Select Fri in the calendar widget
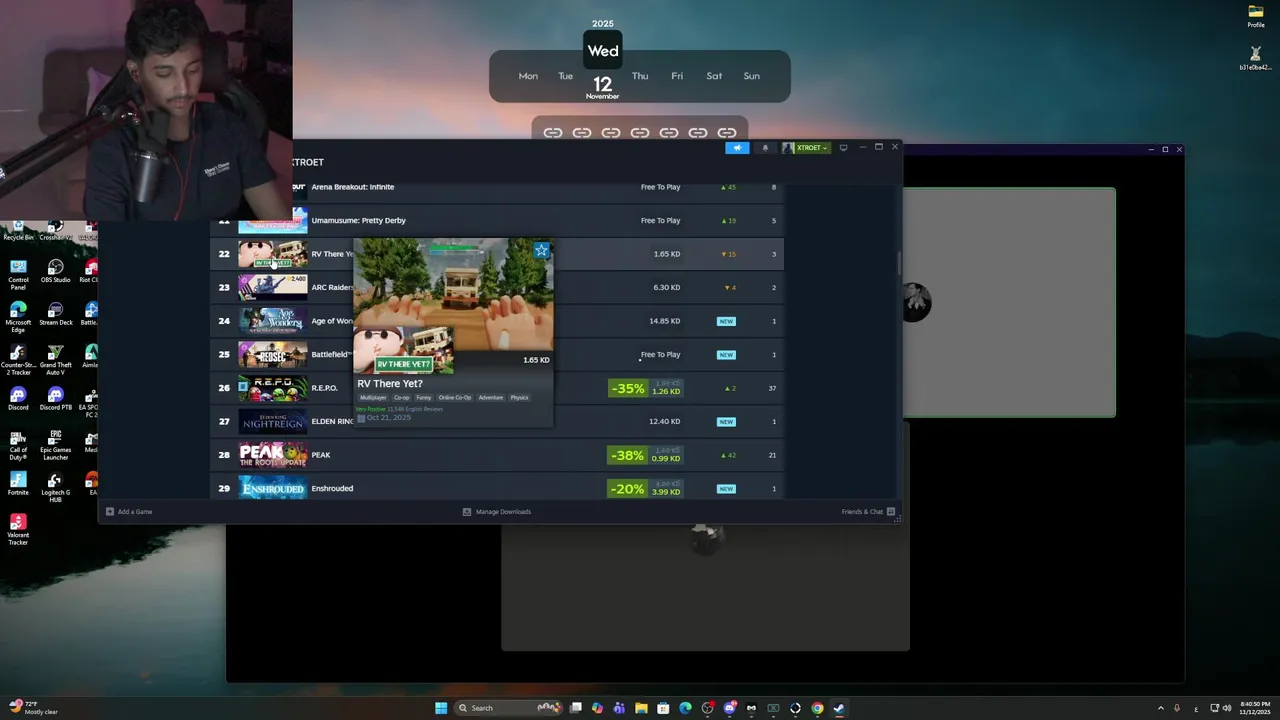 (x=677, y=76)
